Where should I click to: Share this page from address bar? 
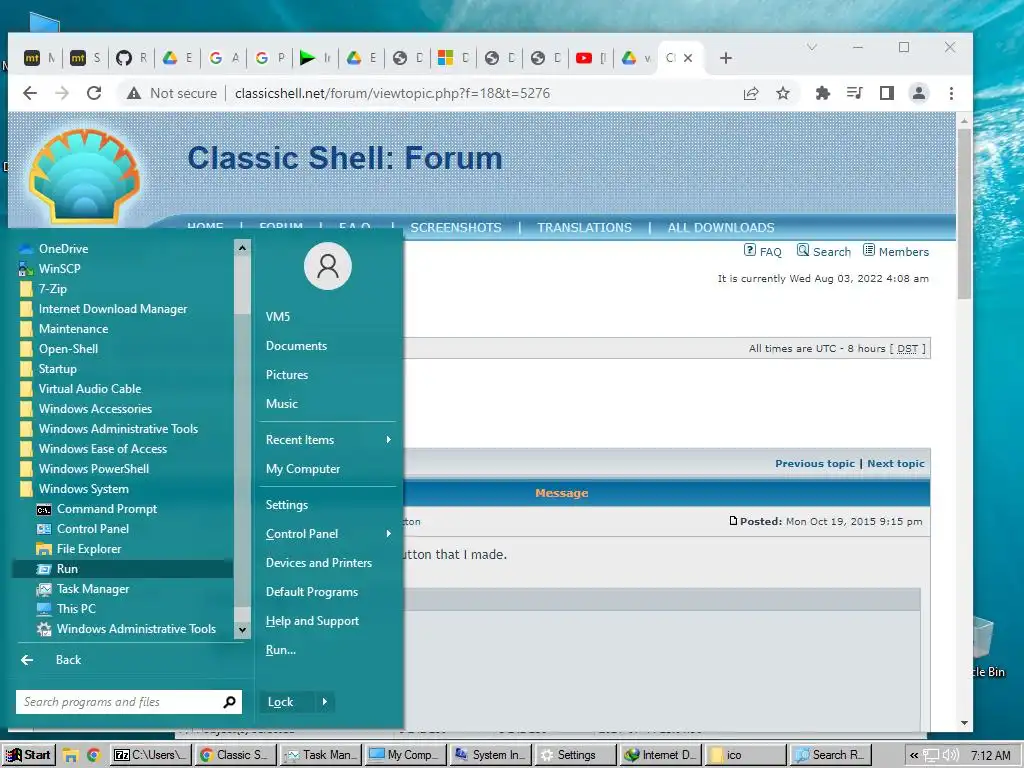pos(751,93)
